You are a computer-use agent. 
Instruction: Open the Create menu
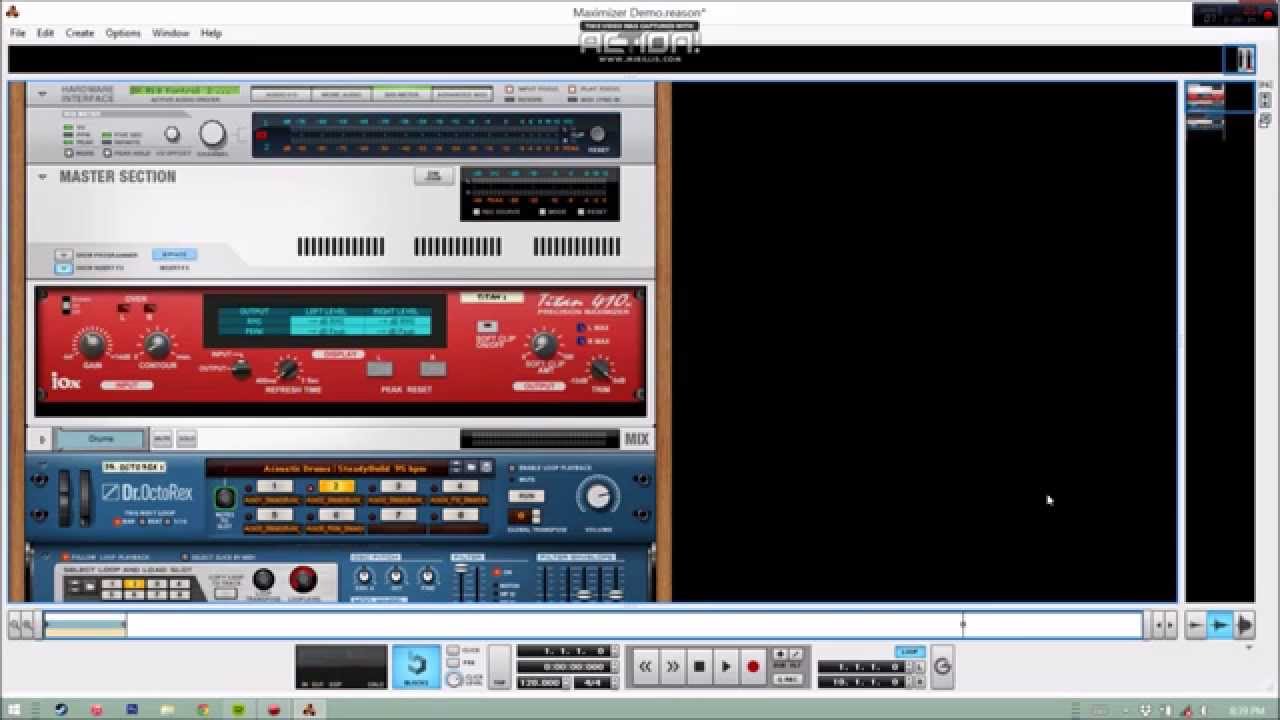pos(80,33)
